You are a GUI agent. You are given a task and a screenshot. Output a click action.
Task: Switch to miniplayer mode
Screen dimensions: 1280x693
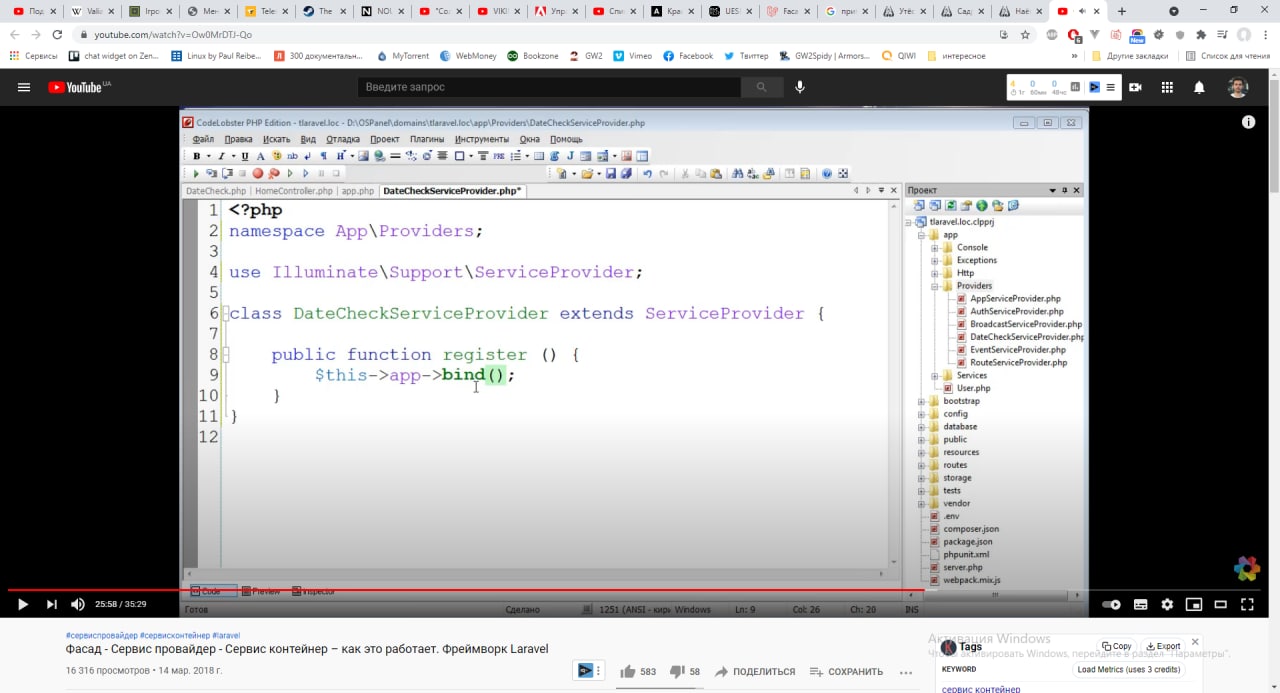pyautogui.click(x=1194, y=604)
